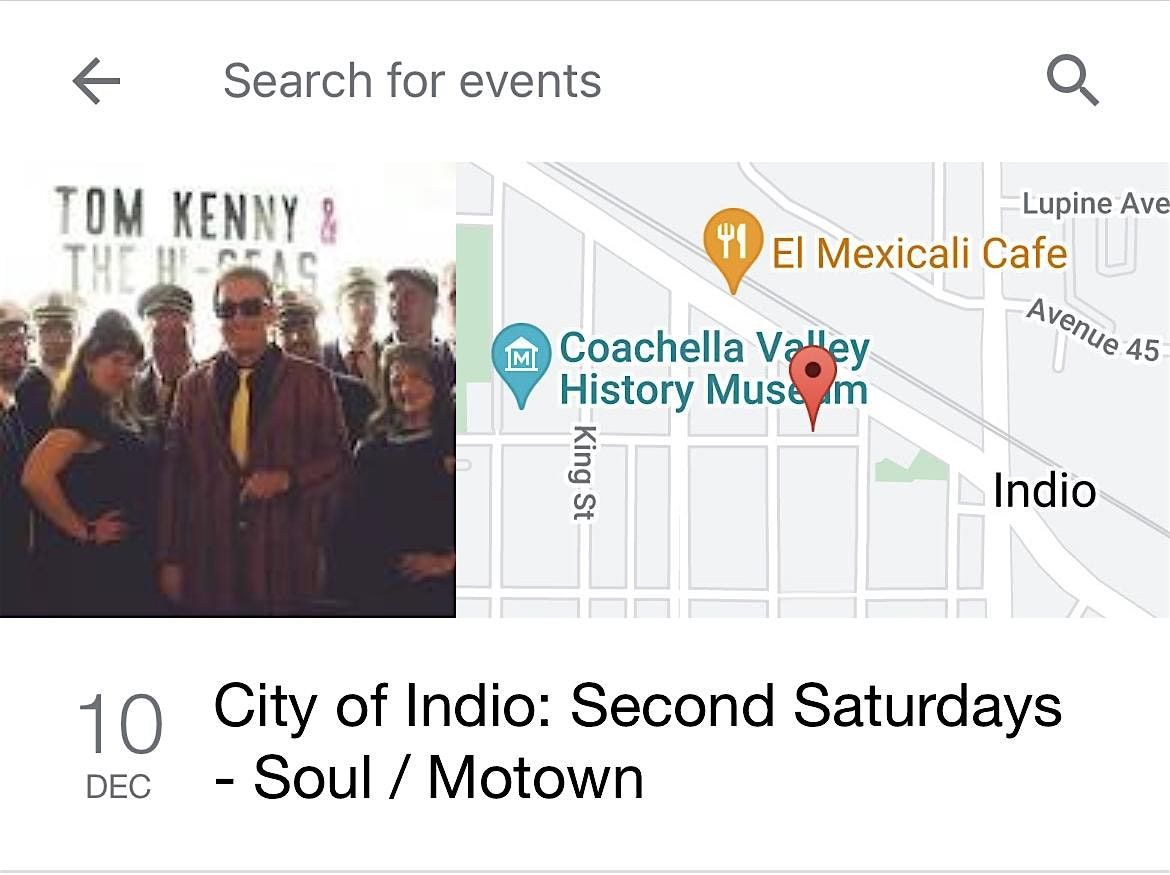Image resolution: width=1170 pixels, height=875 pixels.
Task: Click the King St street label
Action: point(583,471)
